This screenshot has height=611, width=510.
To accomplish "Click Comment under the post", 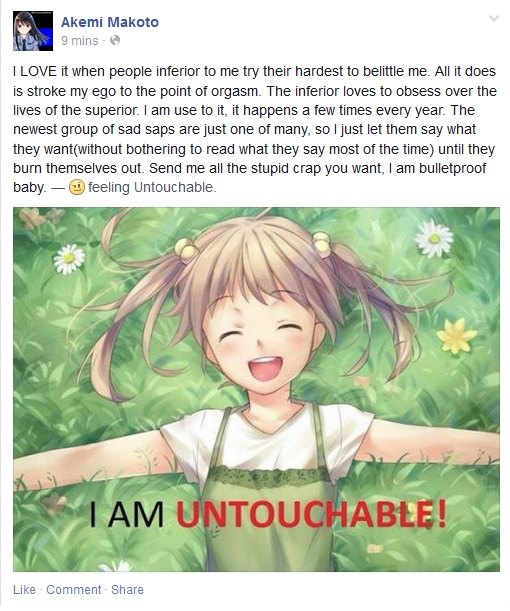I will click(x=73, y=590).
